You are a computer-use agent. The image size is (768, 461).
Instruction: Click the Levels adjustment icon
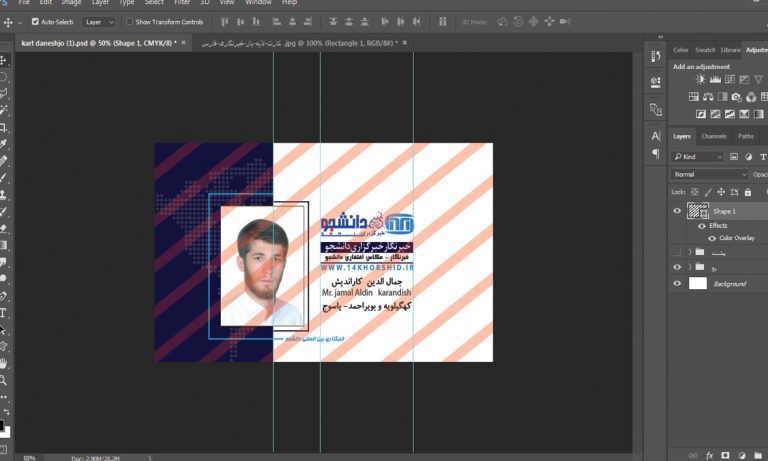pos(715,79)
